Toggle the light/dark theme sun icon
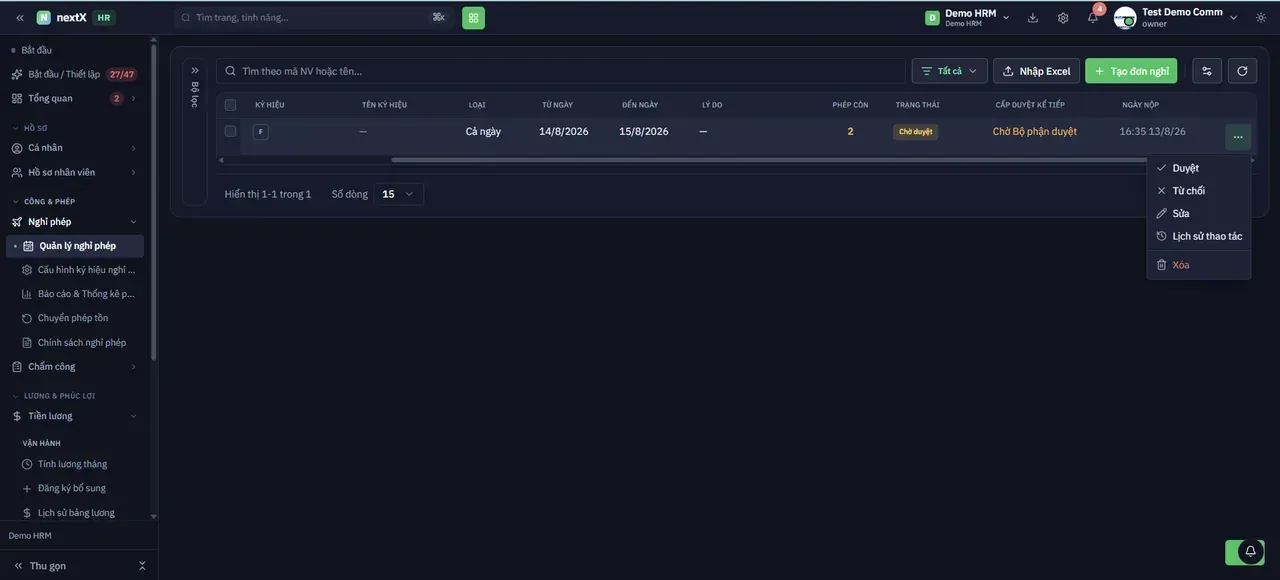The height and width of the screenshot is (580, 1280). 1261,18
